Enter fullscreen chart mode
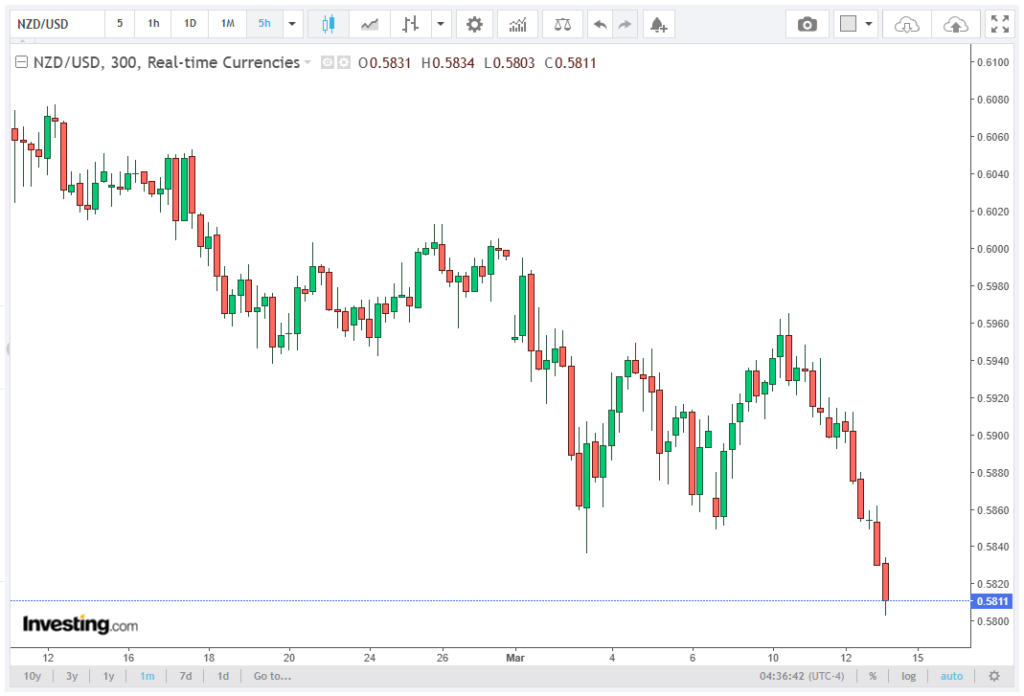 pyautogui.click(x=998, y=23)
